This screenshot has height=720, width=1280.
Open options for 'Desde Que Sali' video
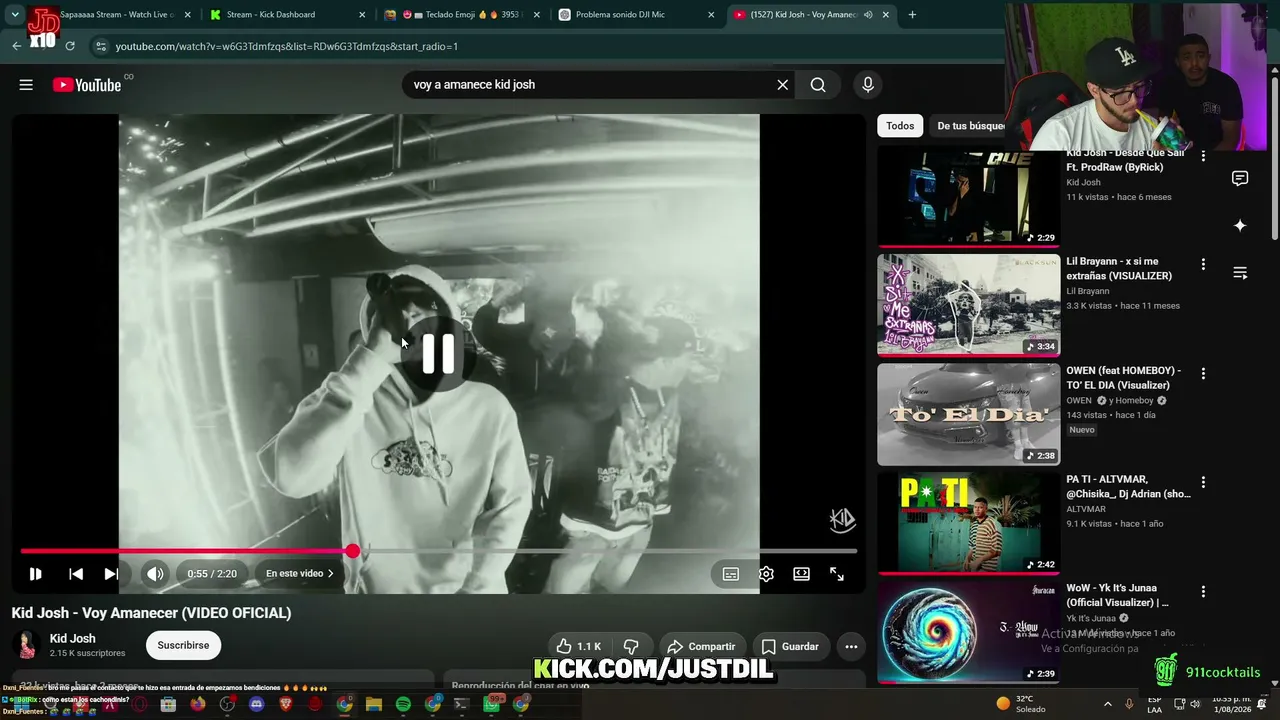pos(1203,156)
